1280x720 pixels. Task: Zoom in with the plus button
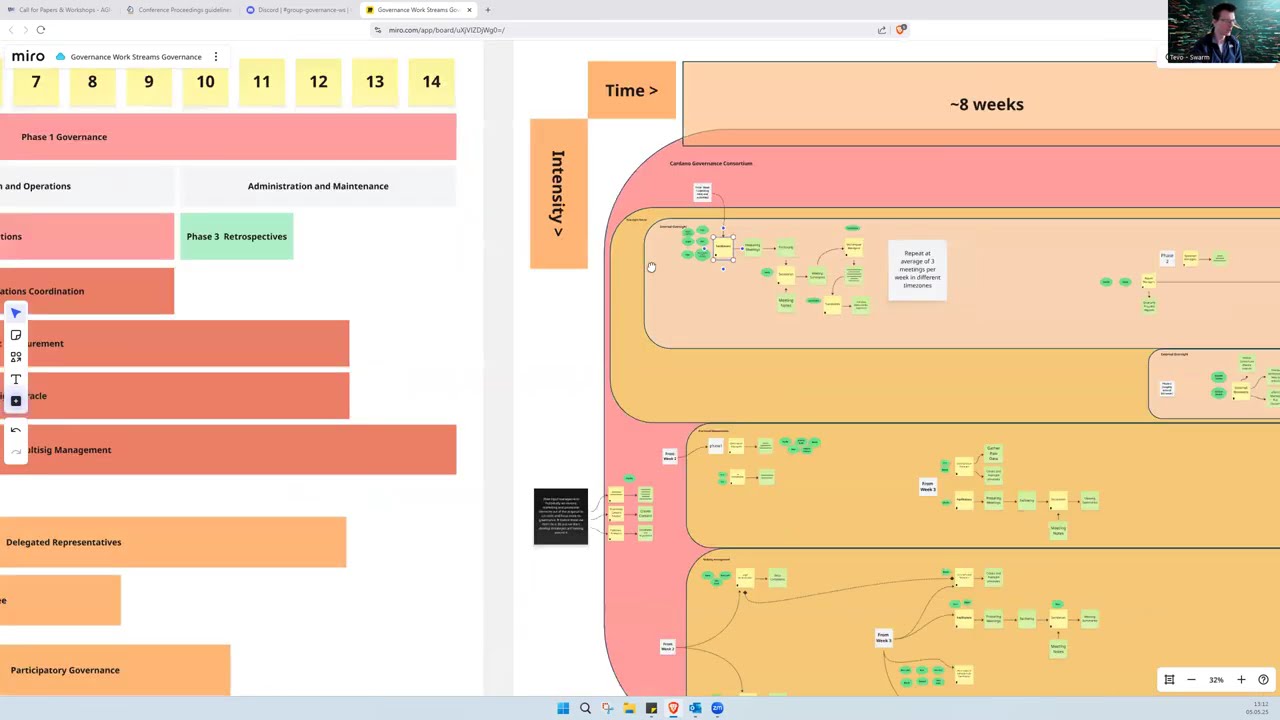1241,680
